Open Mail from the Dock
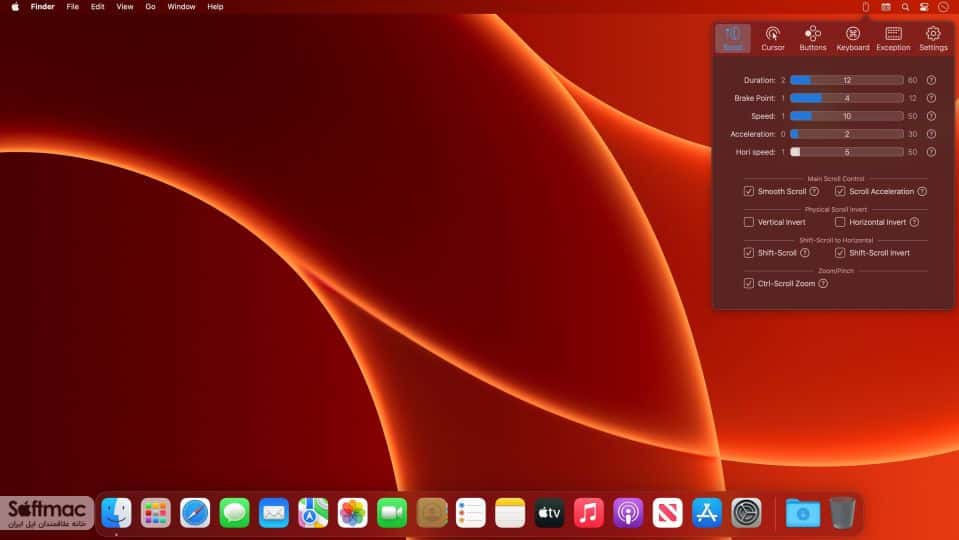Image resolution: width=959 pixels, height=540 pixels. coord(274,512)
